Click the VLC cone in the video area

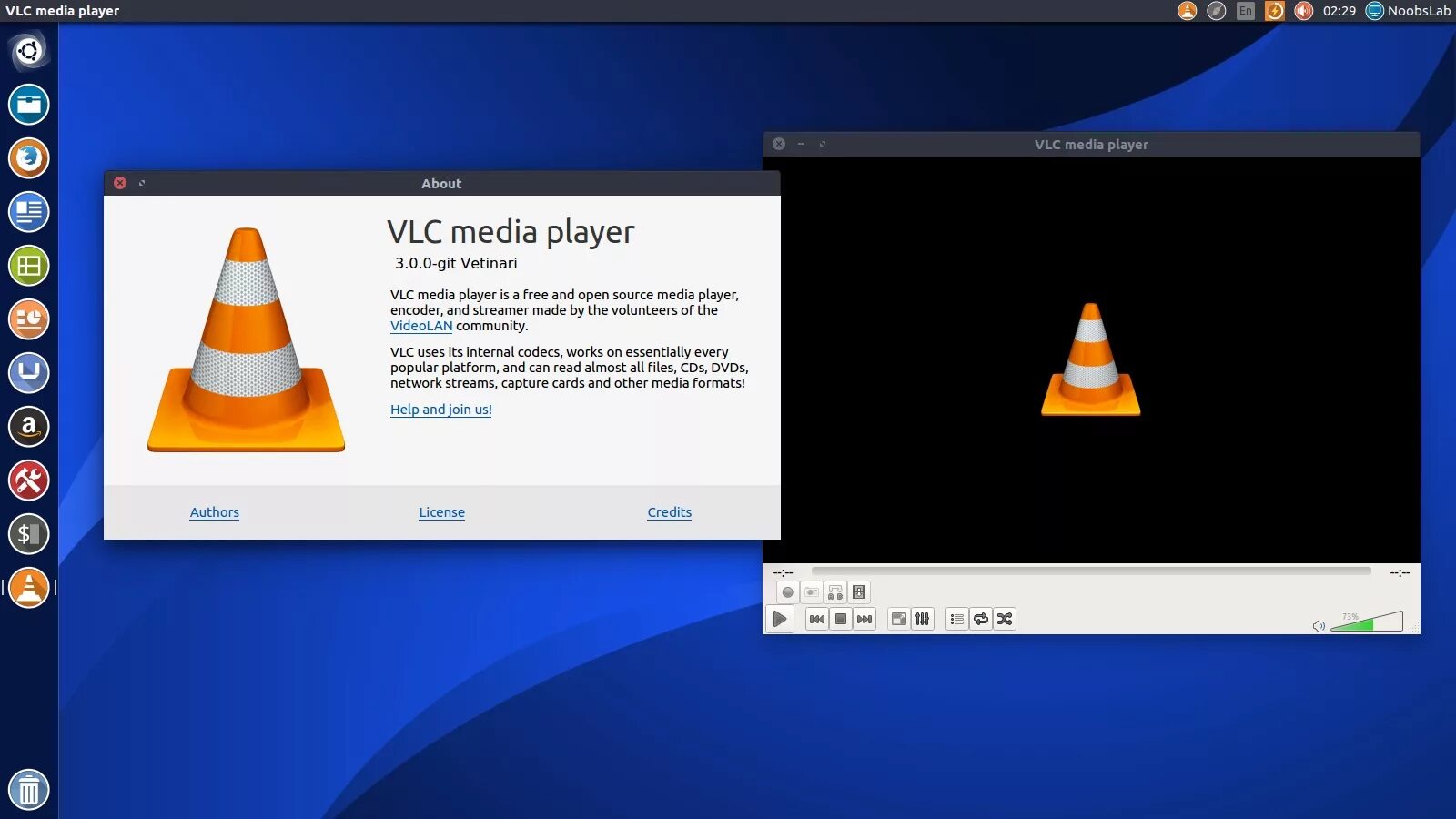point(1091,359)
